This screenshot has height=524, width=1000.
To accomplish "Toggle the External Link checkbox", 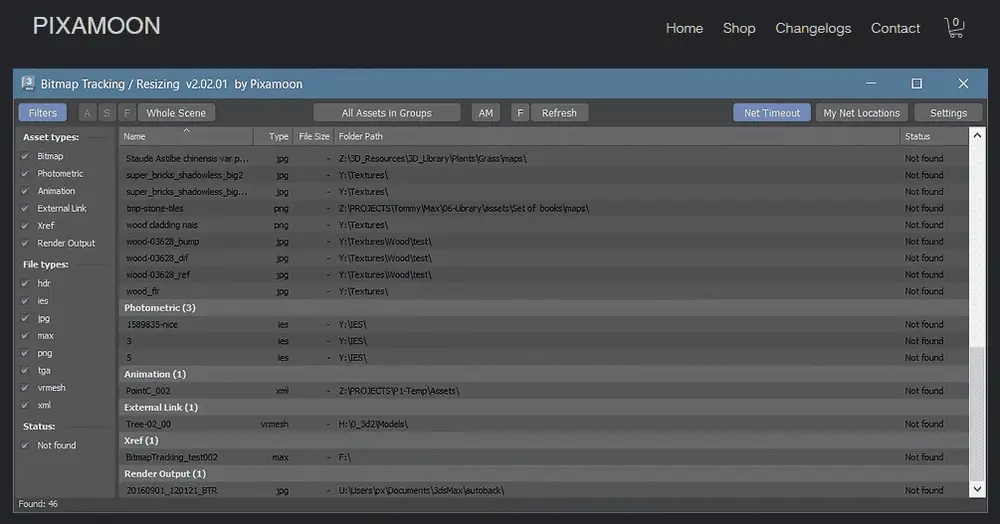I will tap(25, 208).
